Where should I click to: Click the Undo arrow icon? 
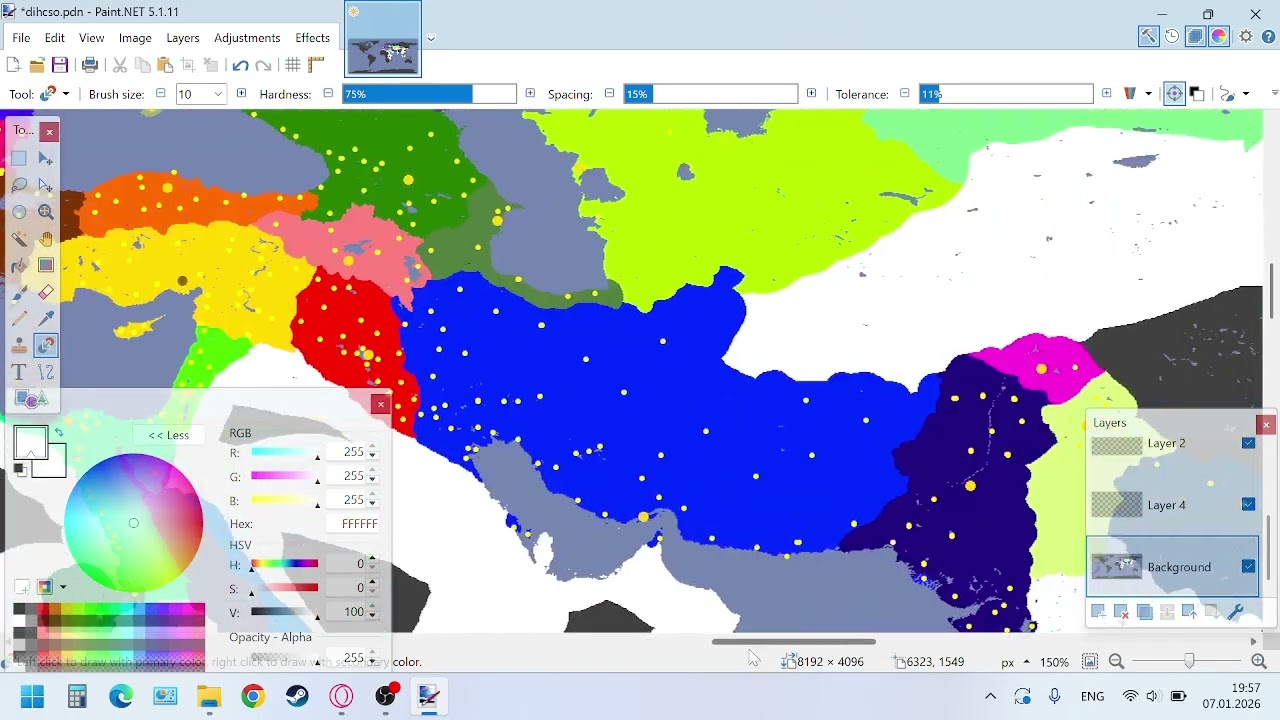coord(240,65)
